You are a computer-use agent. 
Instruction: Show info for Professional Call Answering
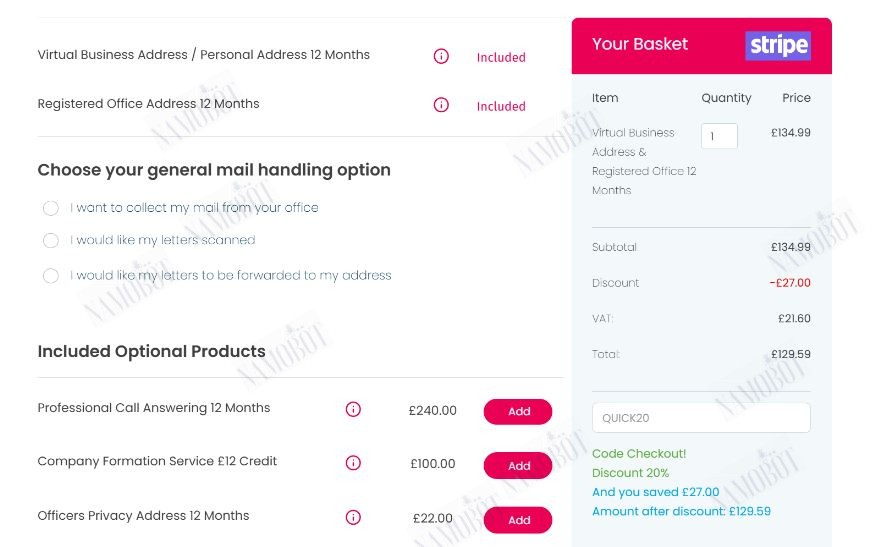coord(353,409)
